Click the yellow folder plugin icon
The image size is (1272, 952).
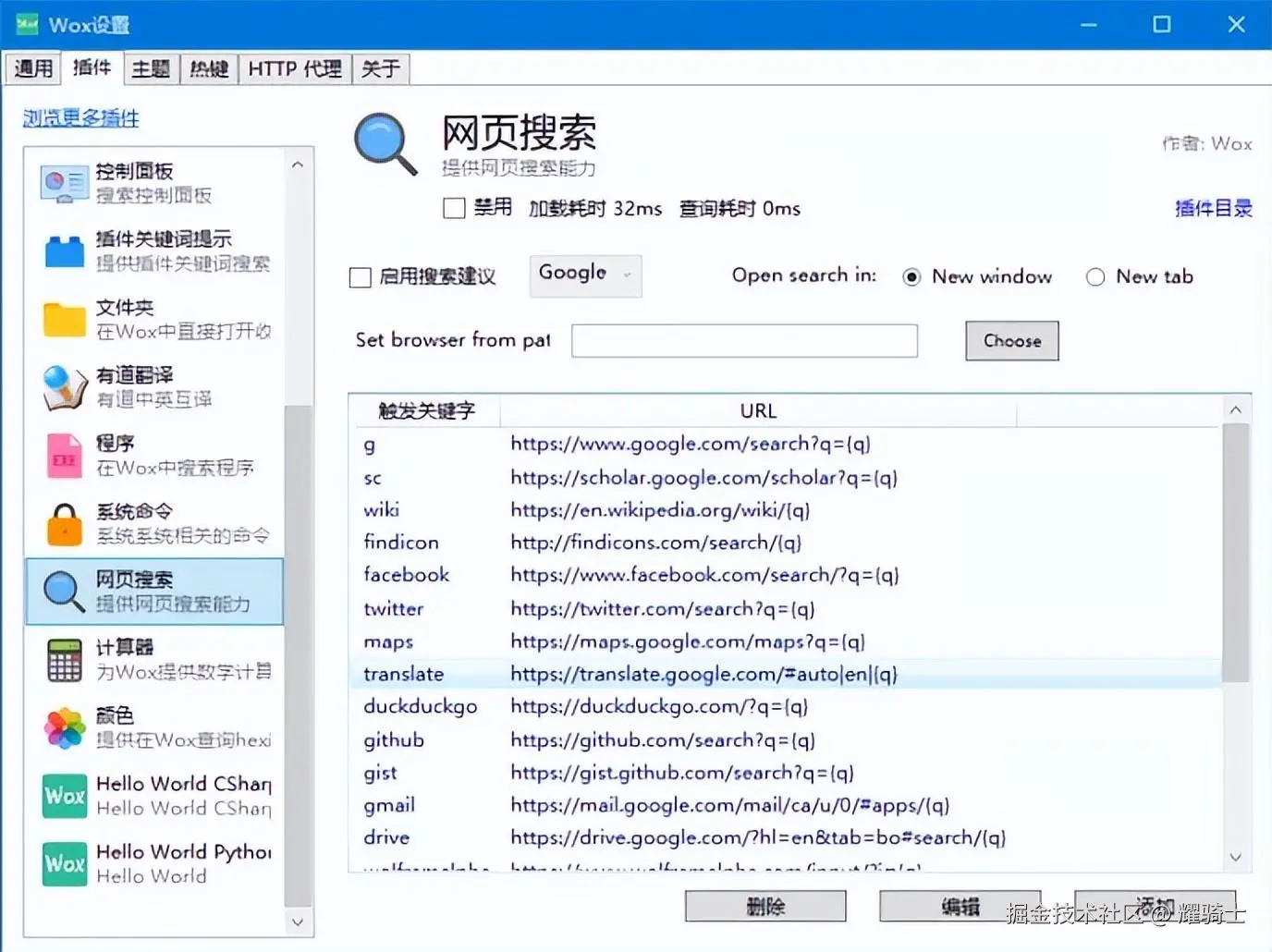64,320
